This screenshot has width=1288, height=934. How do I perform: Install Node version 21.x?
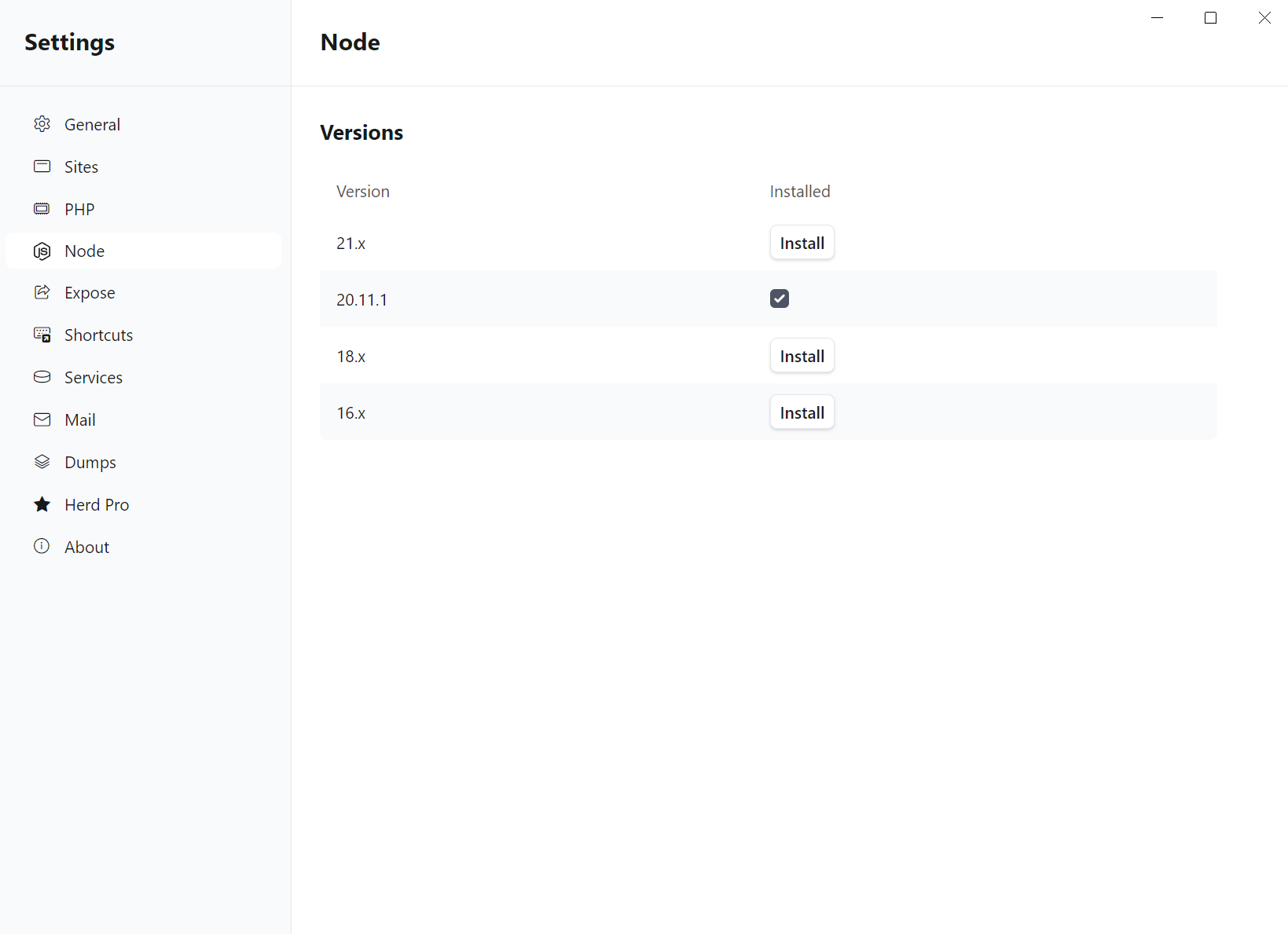[x=802, y=243]
